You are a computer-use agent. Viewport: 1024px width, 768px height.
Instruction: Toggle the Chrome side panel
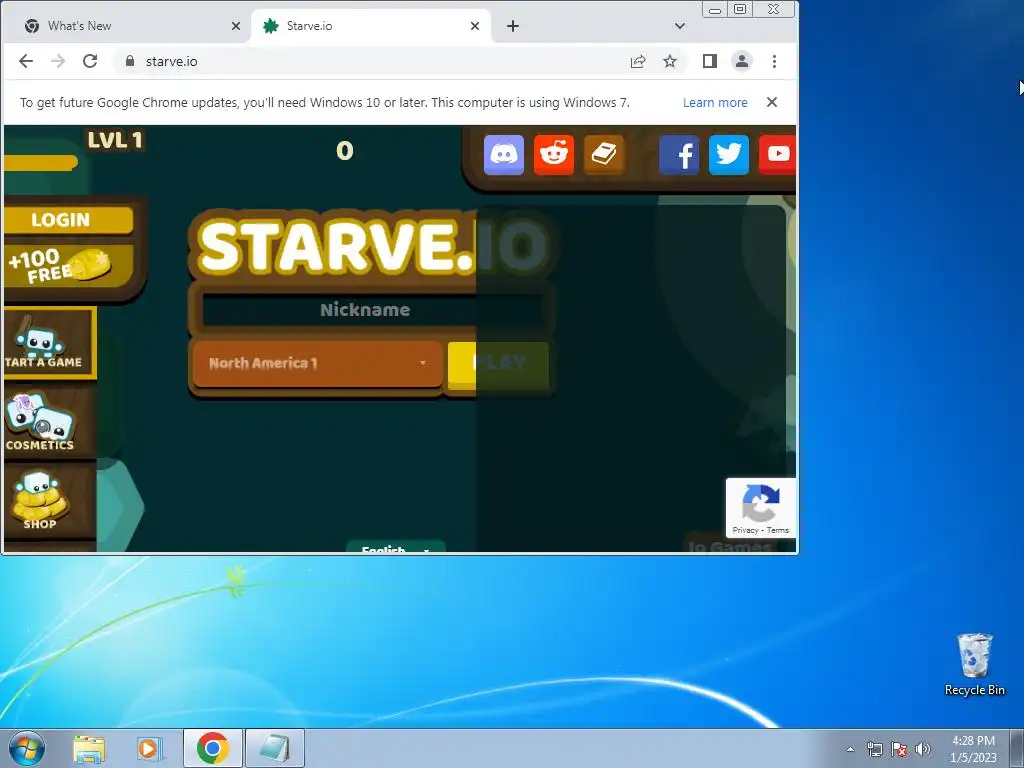[710, 61]
